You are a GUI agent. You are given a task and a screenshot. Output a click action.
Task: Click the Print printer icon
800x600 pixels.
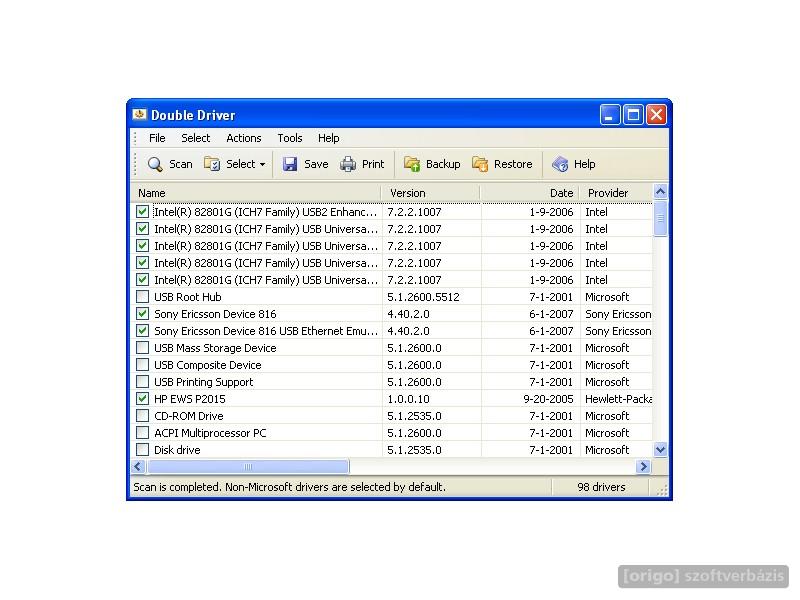coord(348,164)
